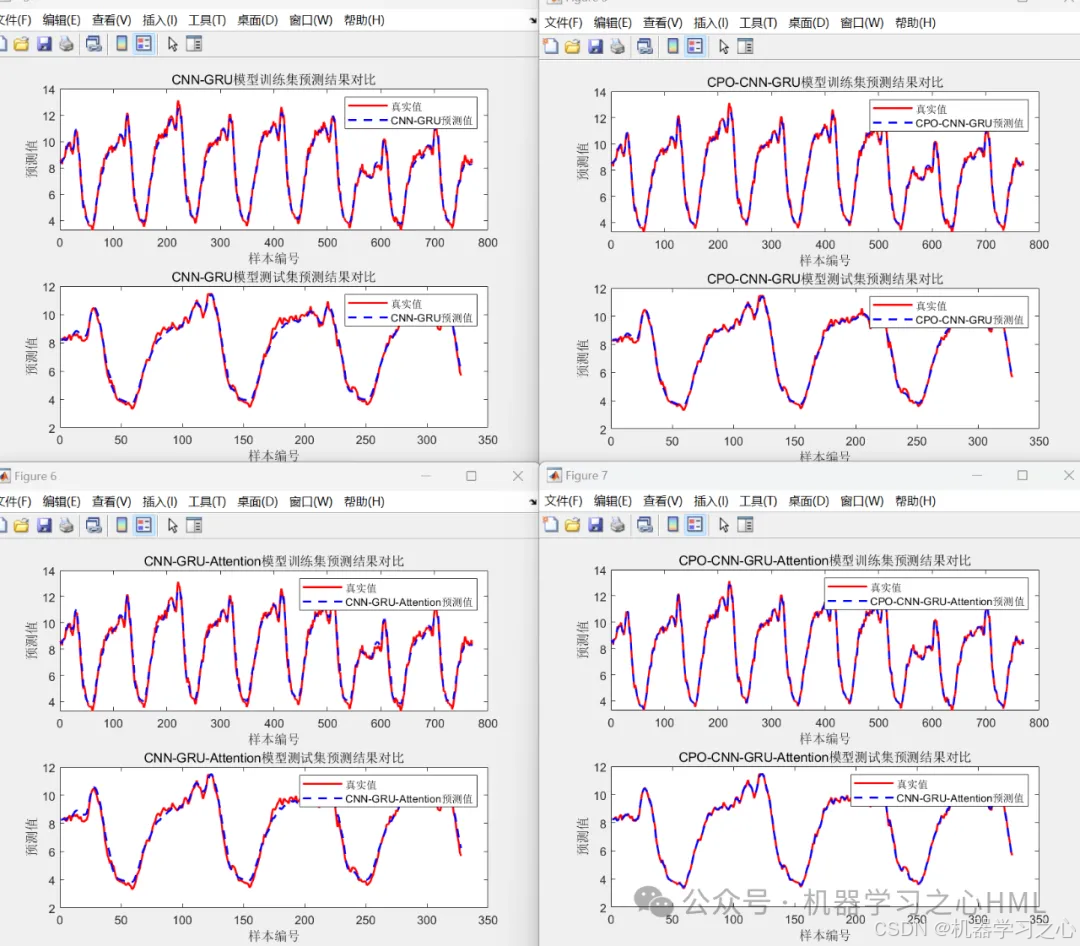Click the open file icon in Figure 7
Screen dimensions: 1080x946
click(572, 525)
